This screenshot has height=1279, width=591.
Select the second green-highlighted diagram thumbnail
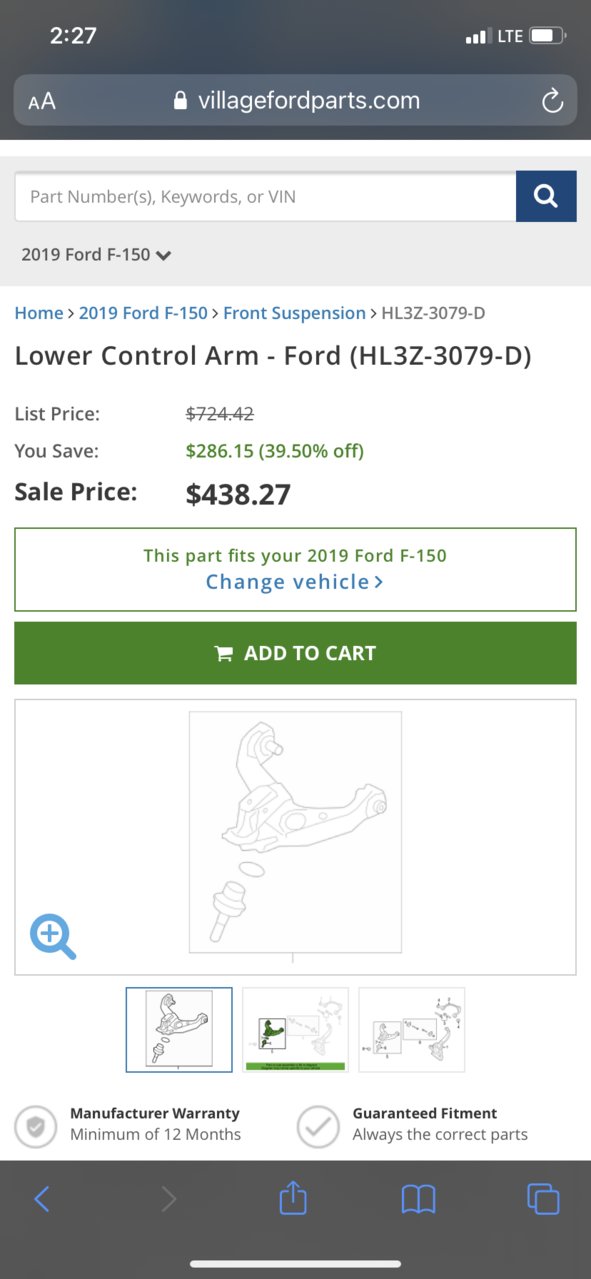point(295,1030)
